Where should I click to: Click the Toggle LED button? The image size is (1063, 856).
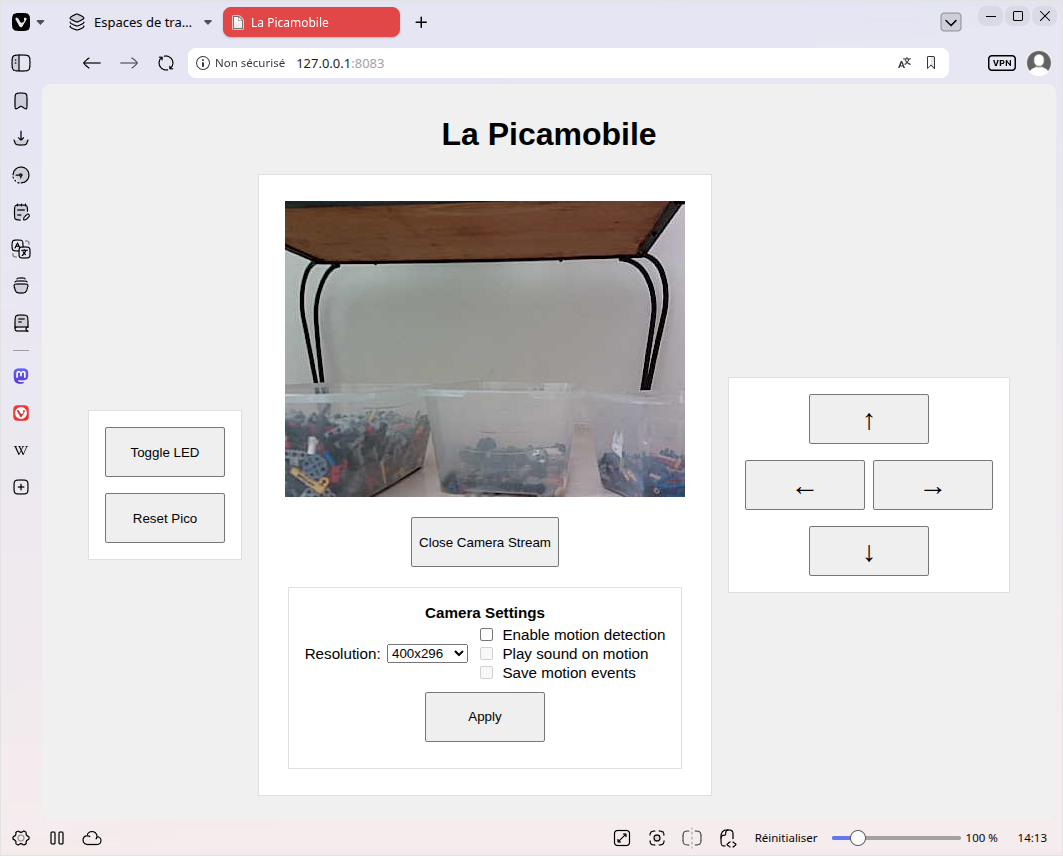[165, 452]
